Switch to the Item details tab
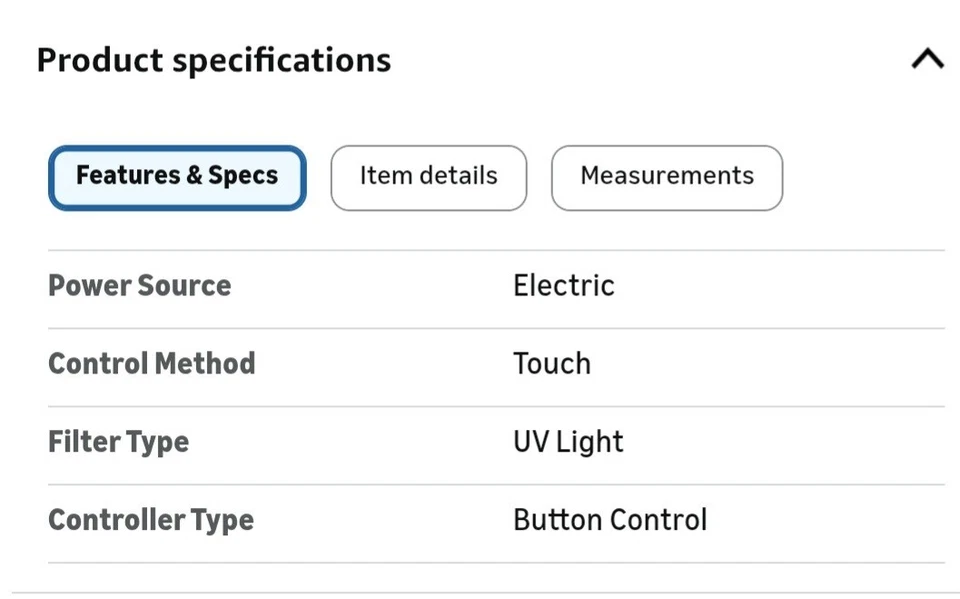Viewport: 960px width, 599px height. click(x=428, y=177)
